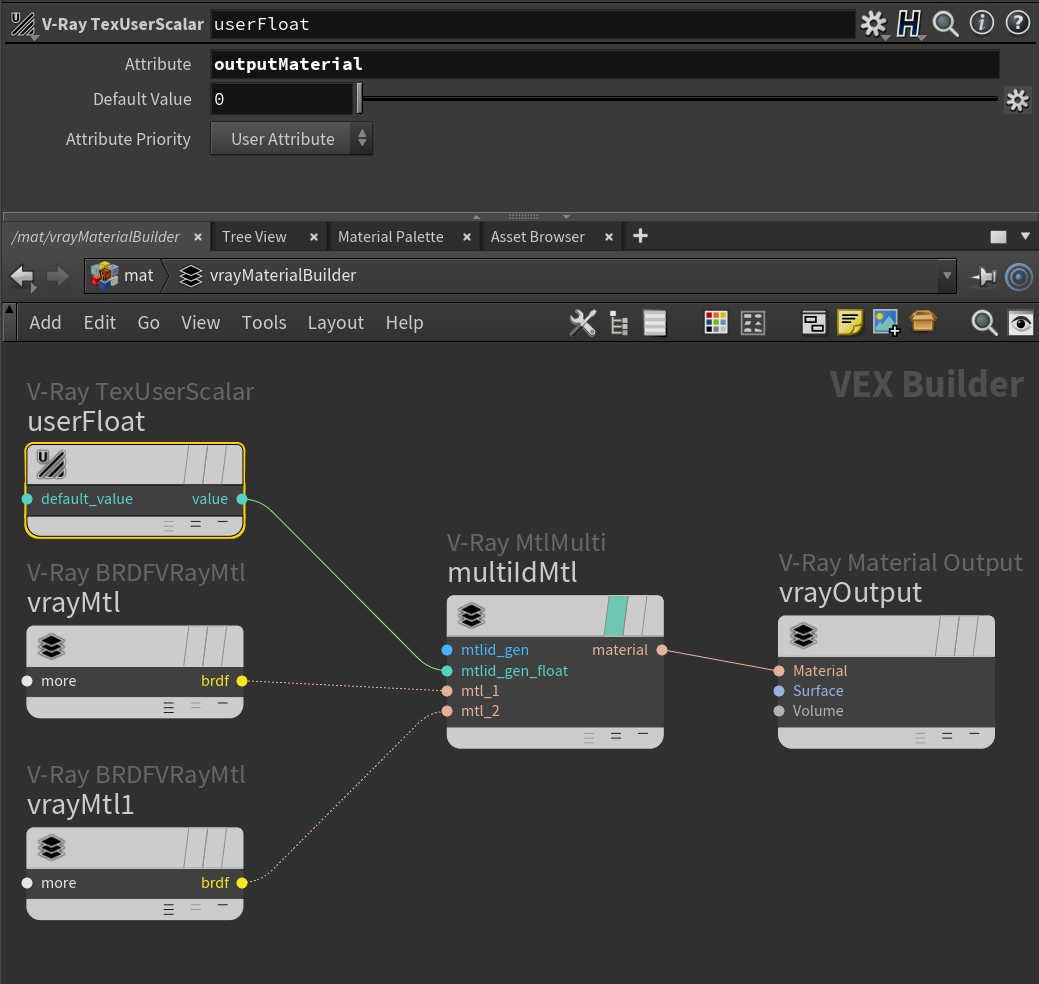The image size is (1039, 984).
Task: Toggle the display eye icon
Action: tap(1020, 323)
